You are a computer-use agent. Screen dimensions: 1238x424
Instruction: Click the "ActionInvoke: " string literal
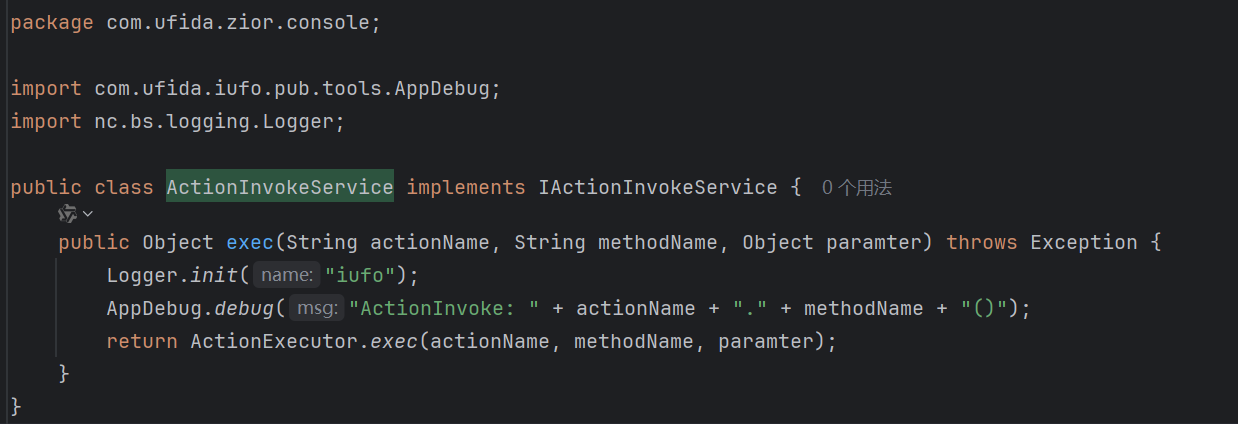point(443,308)
